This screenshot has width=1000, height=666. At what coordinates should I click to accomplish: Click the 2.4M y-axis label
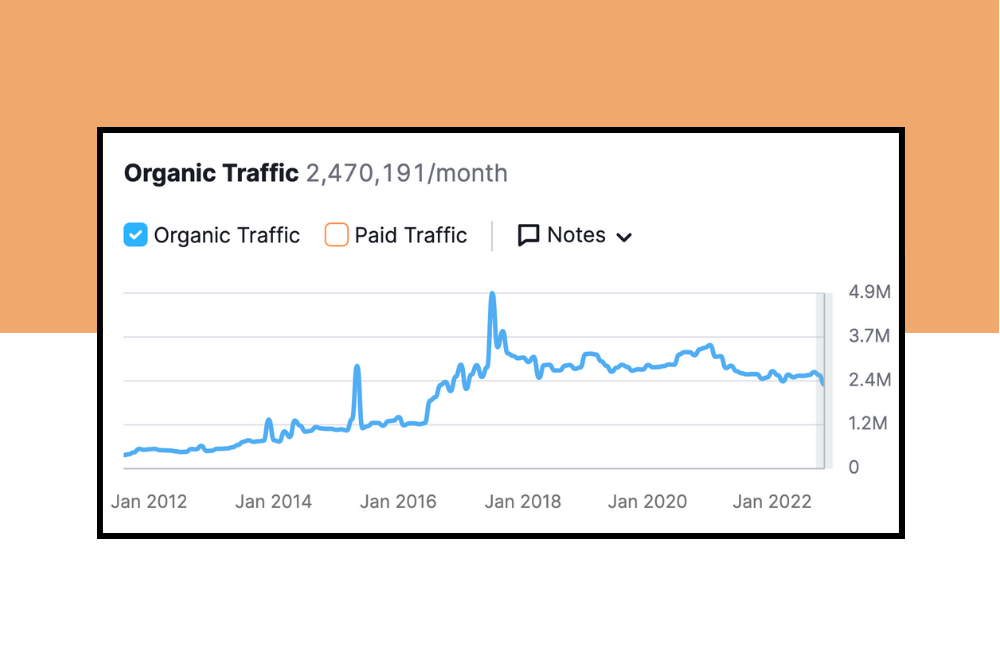(x=868, y=380)
